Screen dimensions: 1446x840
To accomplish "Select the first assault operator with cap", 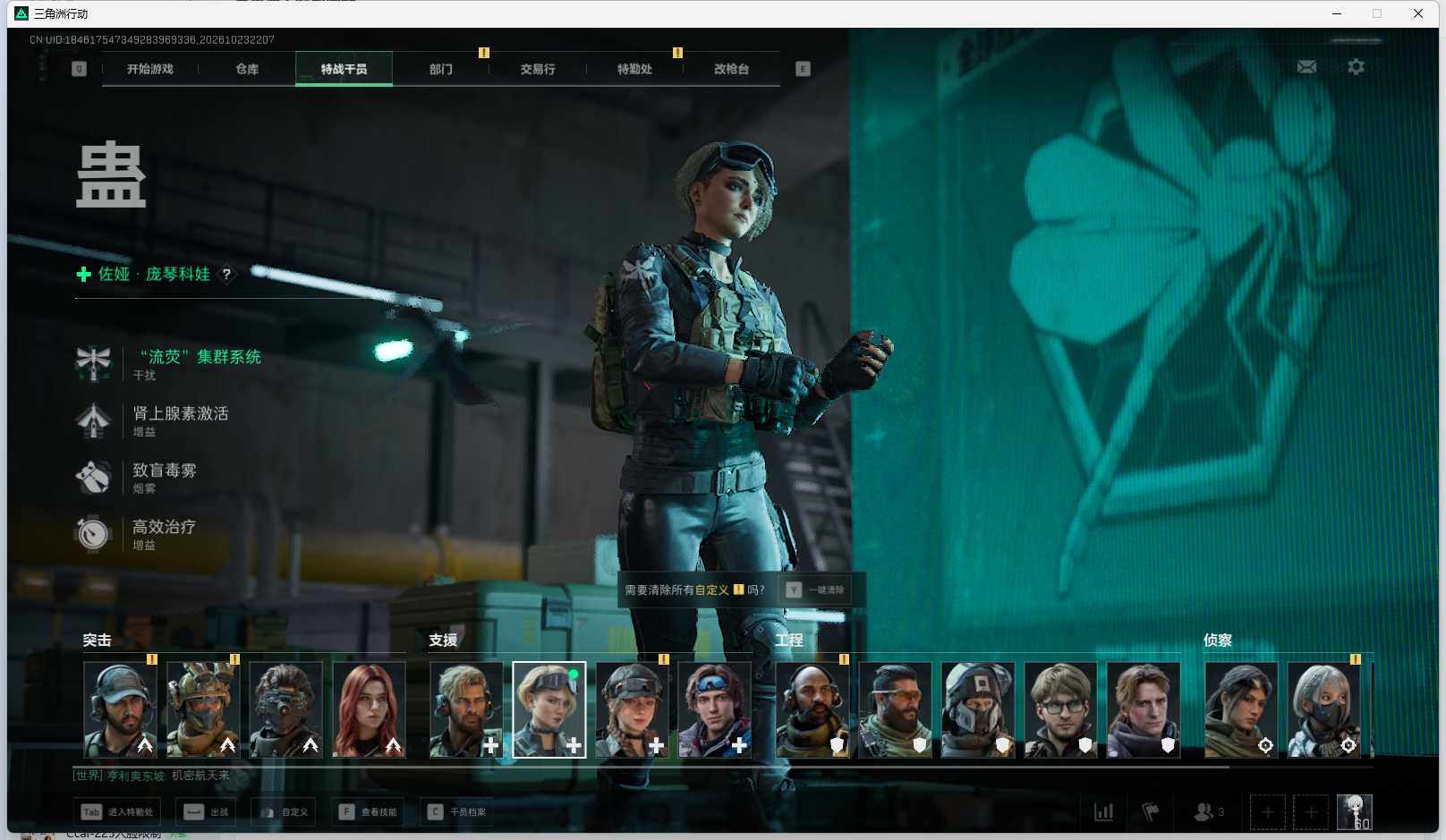I will [x=121, y=709].
